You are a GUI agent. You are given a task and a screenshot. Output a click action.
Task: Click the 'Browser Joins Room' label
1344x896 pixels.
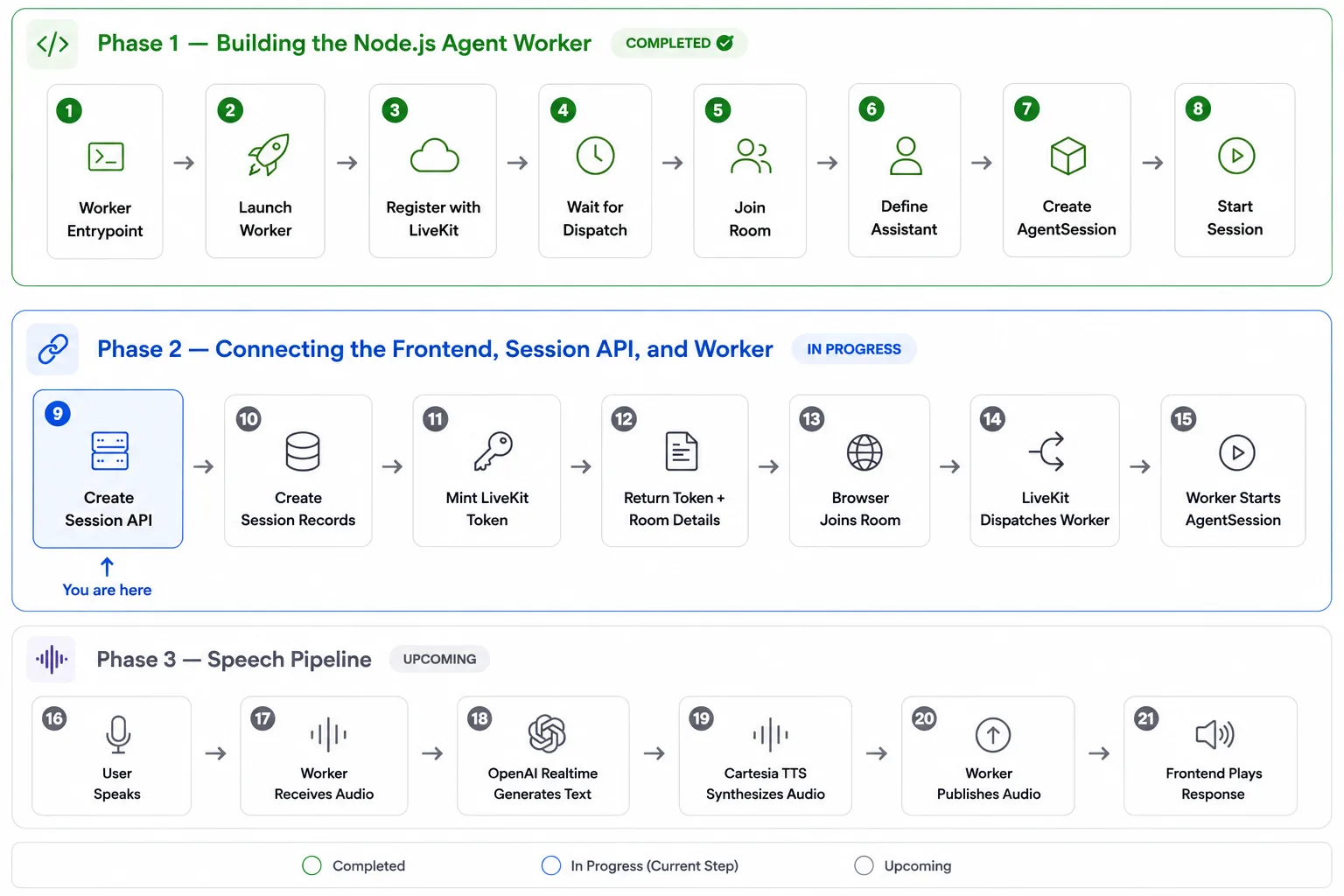point(860,509)
